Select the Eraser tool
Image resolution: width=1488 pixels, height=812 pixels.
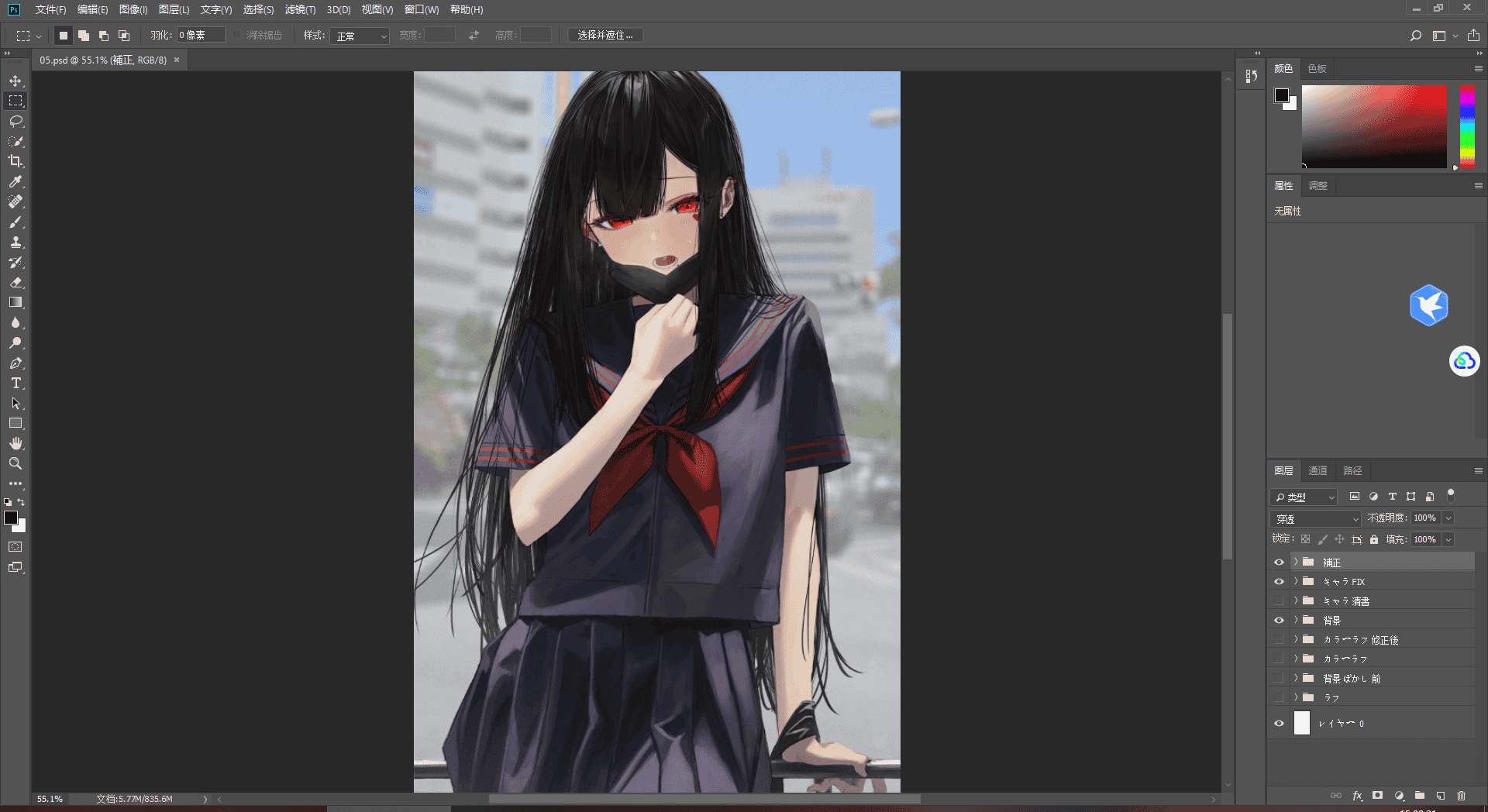[x=15, y=282]
